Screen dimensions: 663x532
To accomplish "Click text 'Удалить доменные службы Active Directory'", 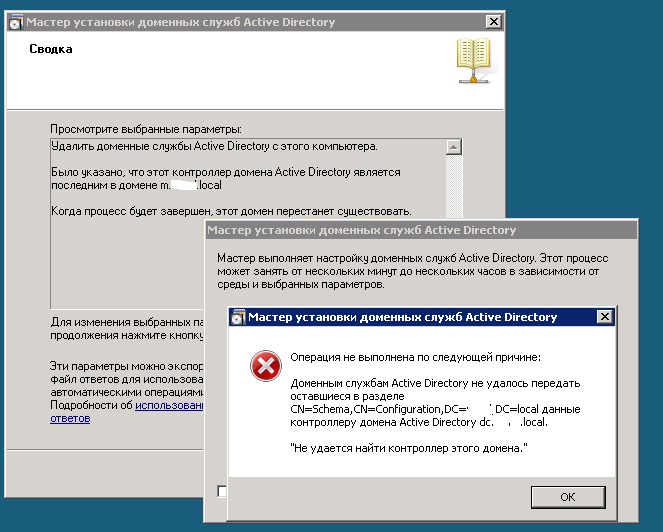I will click(160, 146).
